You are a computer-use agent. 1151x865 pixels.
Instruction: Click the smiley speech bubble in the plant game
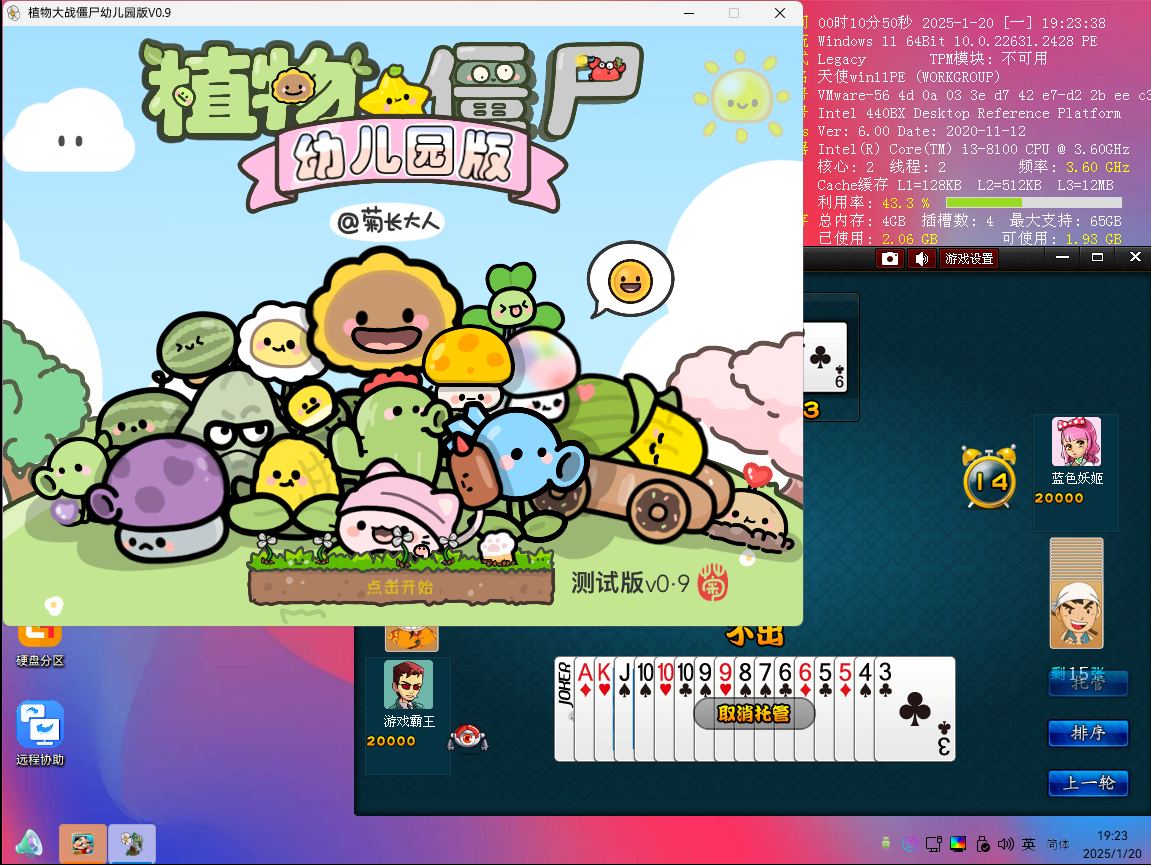pos(631,280)
